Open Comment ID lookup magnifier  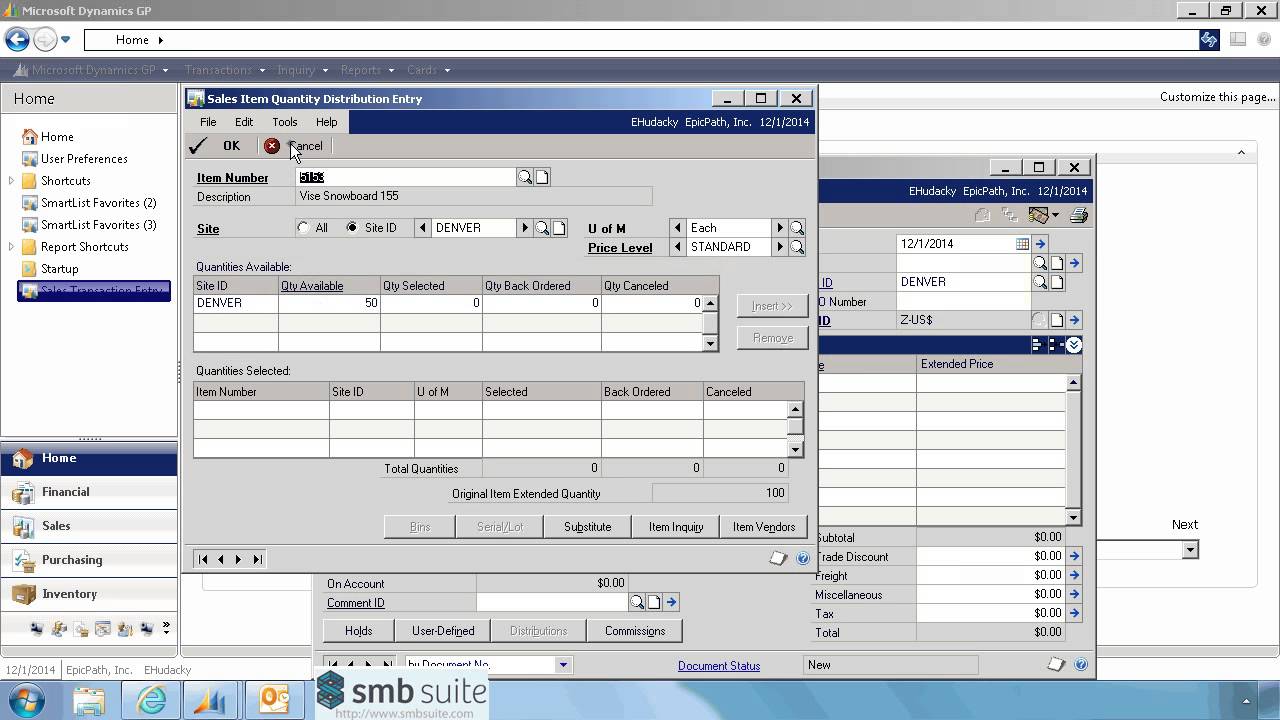tap(636, 603)
